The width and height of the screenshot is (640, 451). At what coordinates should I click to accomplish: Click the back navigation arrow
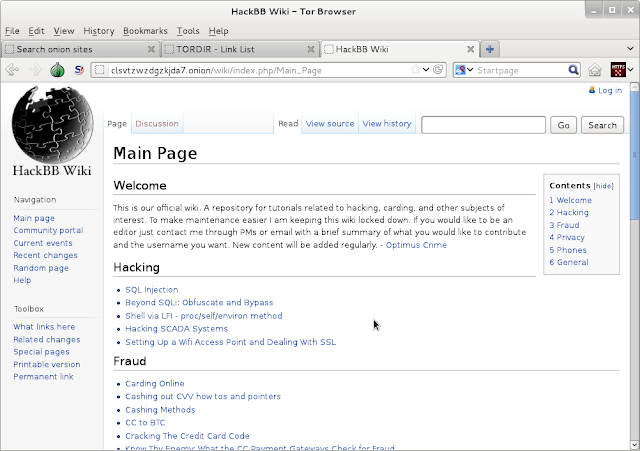pyautogui.click(x=12, y=70)
